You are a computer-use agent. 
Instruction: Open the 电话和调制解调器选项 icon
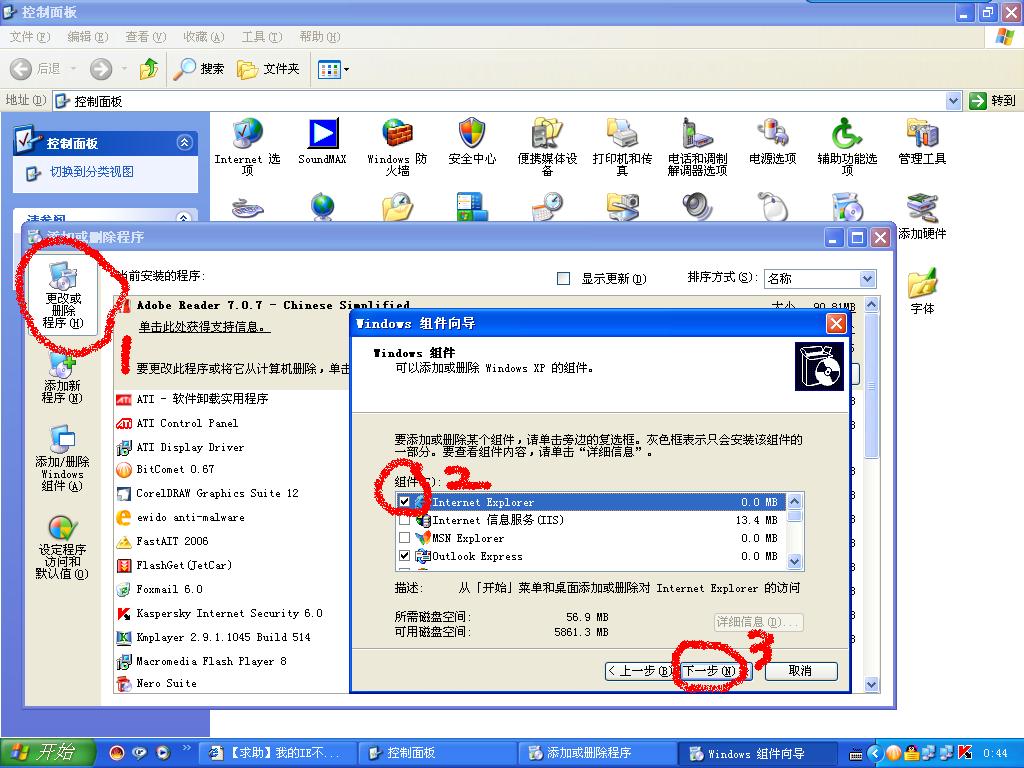[x=697, y=146]
